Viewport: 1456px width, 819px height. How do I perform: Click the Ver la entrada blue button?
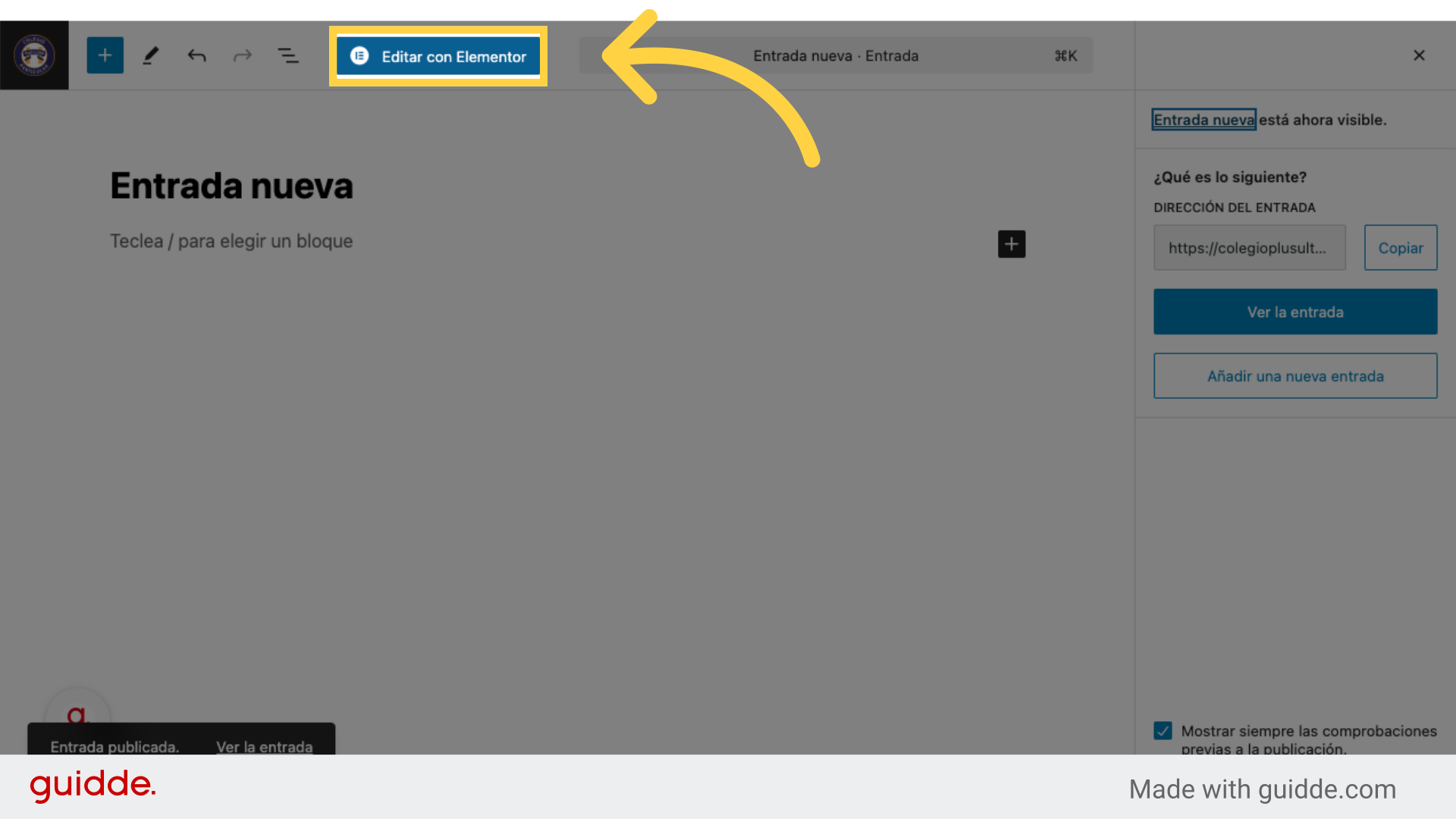[x=1295, y=312]
